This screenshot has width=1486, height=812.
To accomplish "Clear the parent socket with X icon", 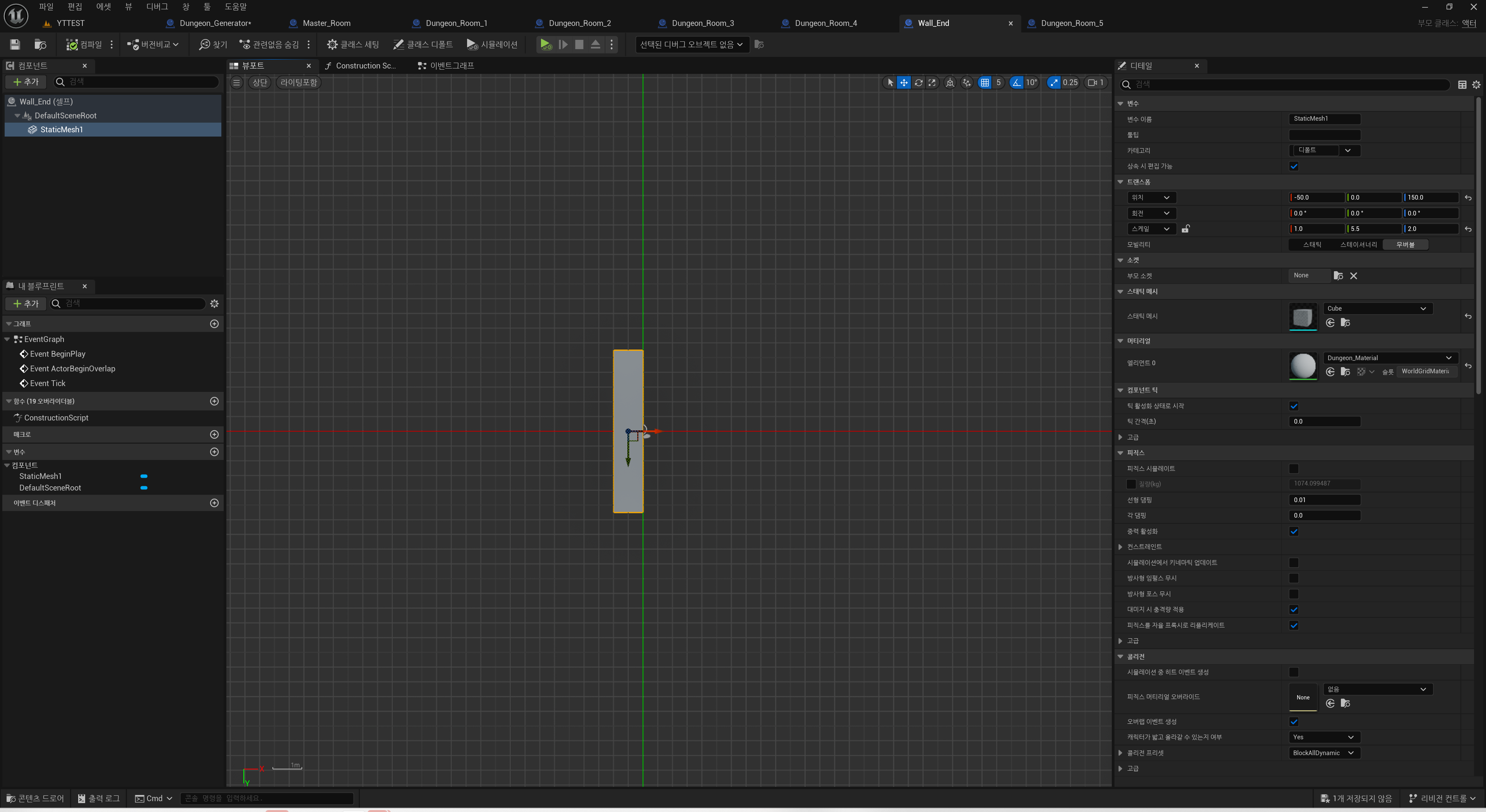I will click(1353, 276).
